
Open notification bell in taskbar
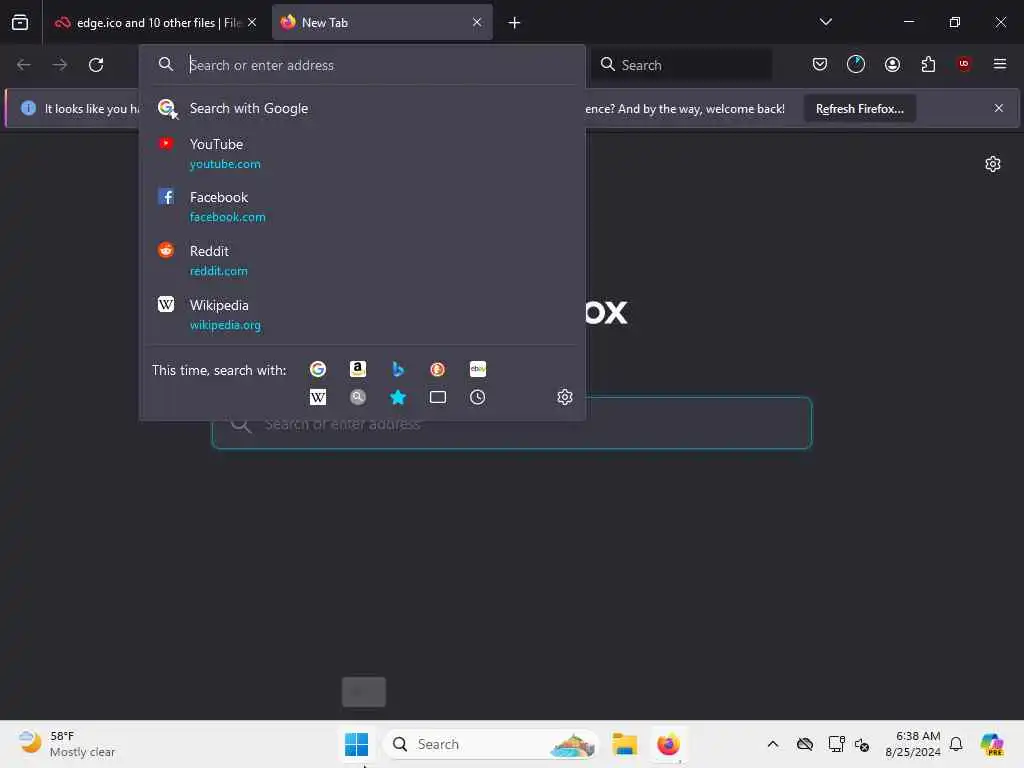tap(956, 744)
